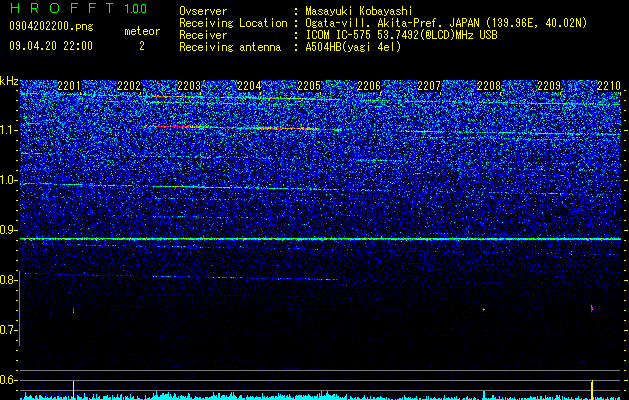The width and height of the screenshot is (629, 400).
Task: Select the 2203 time marker label
Action: [189, 86]
